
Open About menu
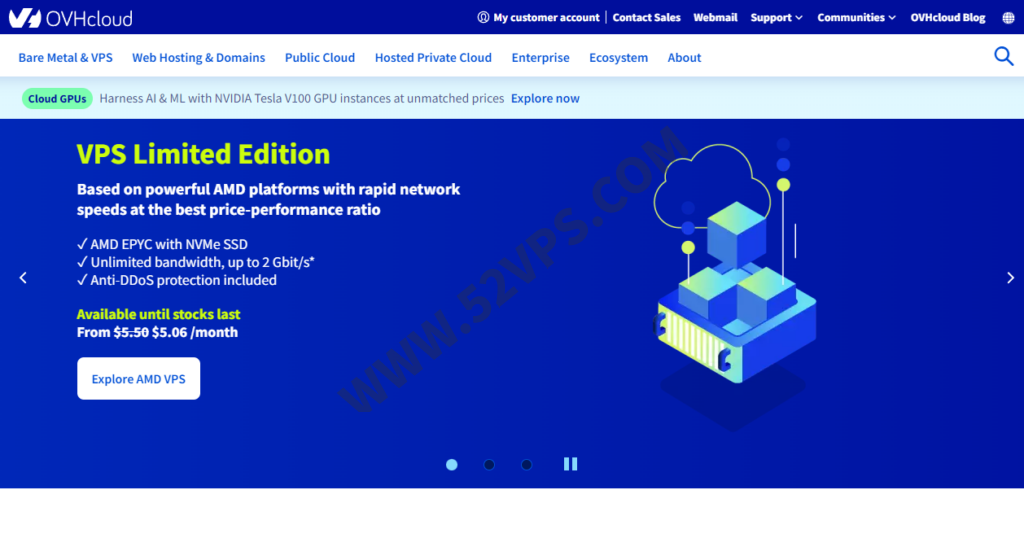684,57
